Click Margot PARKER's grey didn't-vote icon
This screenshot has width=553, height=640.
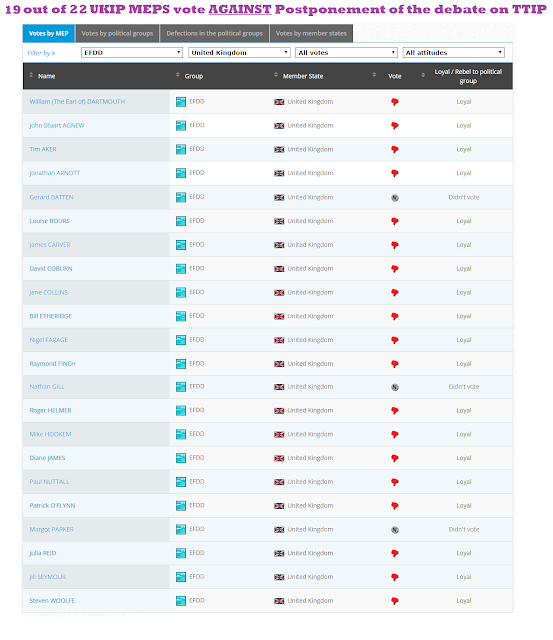[395, 530]
